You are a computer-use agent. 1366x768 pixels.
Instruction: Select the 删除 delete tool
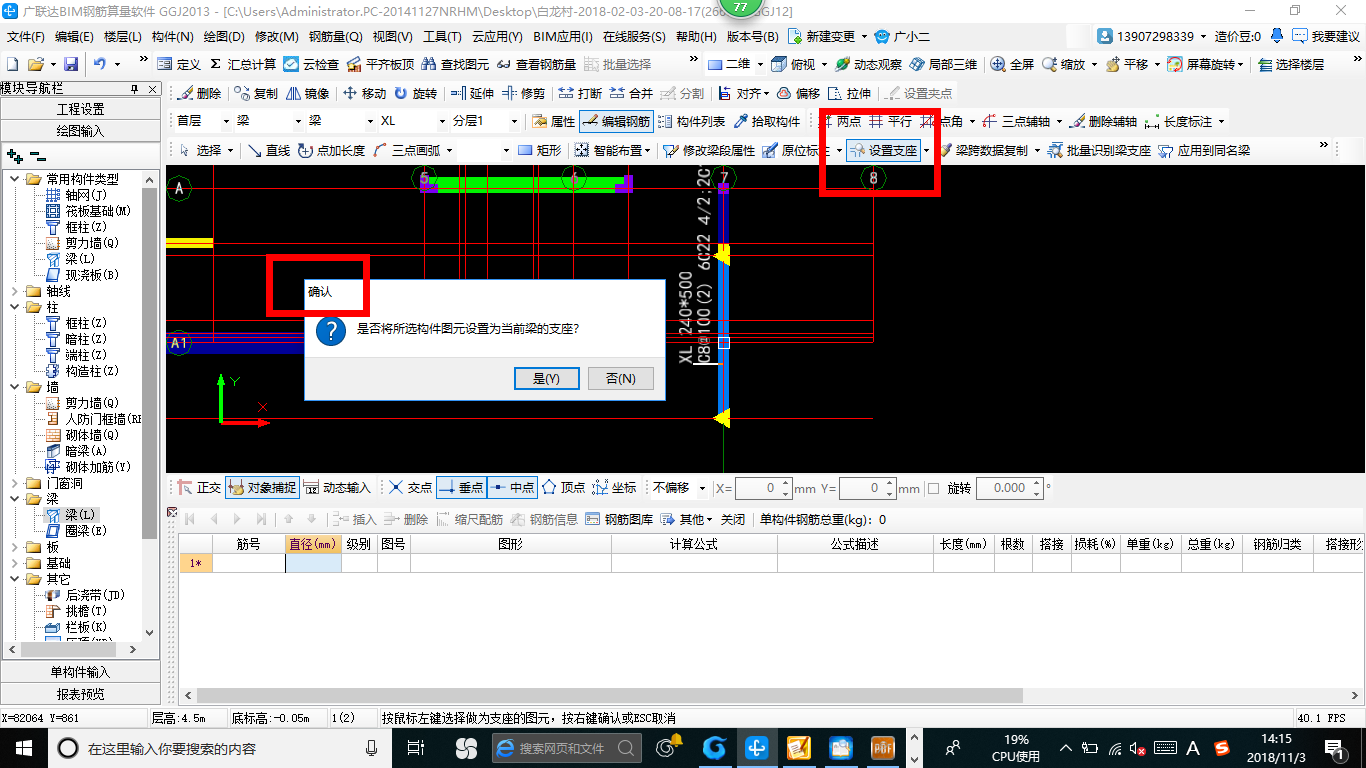point(199,94)
